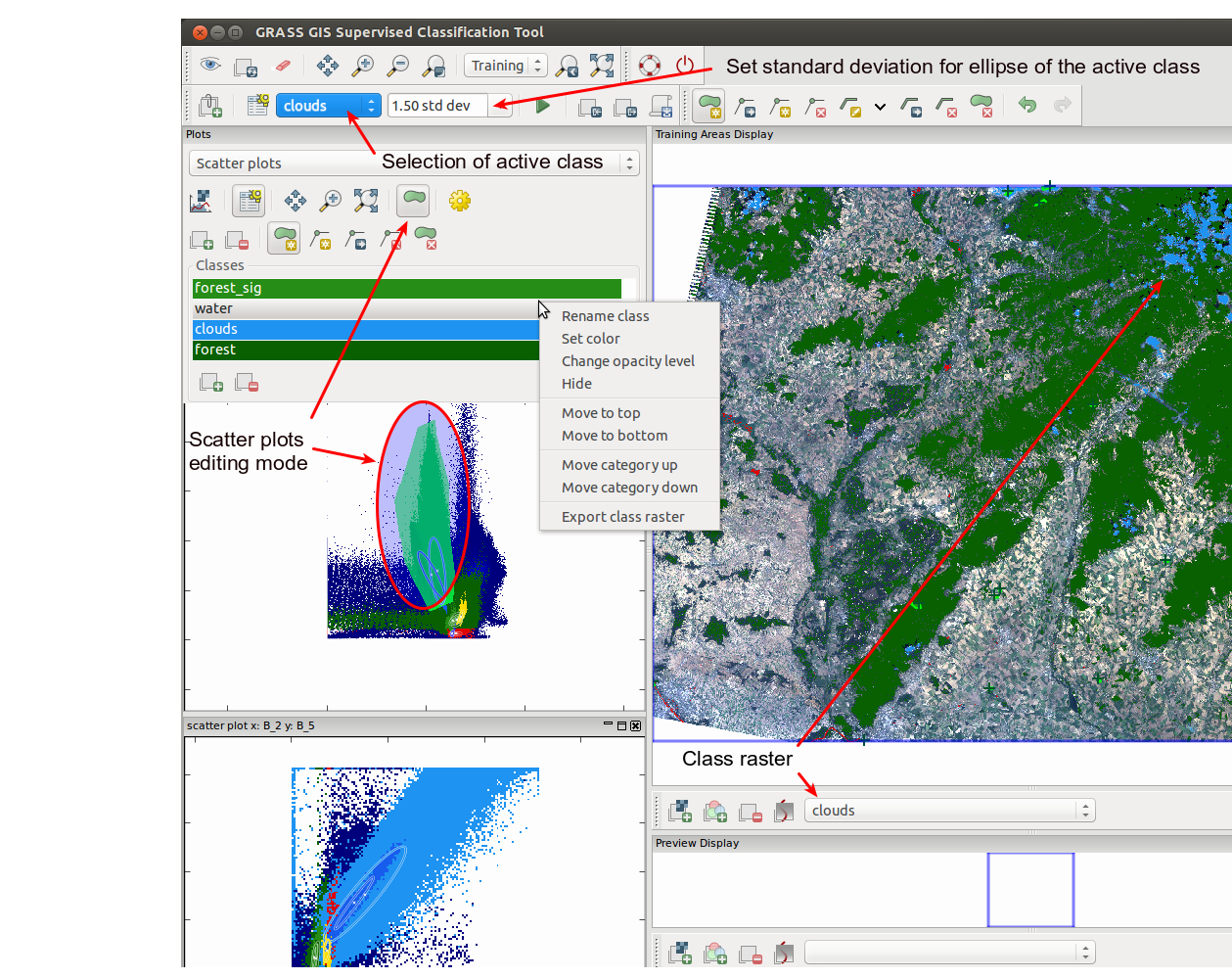Select 'Export class raster' menu entry
1232x979 pixels.
622,517
